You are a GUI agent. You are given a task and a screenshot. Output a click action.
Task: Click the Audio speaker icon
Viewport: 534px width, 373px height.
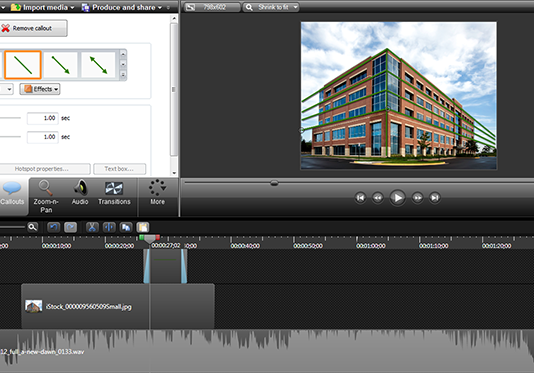point(80,188)
